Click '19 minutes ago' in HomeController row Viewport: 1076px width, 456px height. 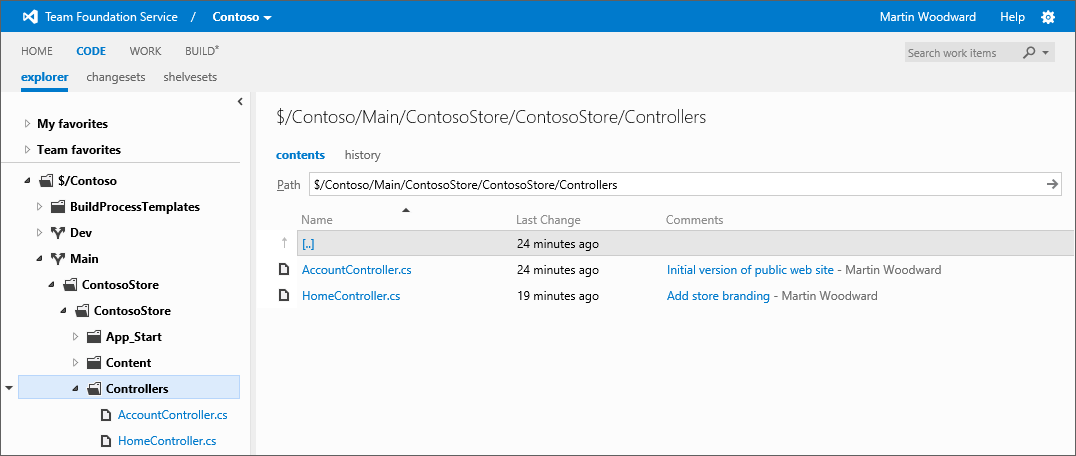(x=557, y=296)
